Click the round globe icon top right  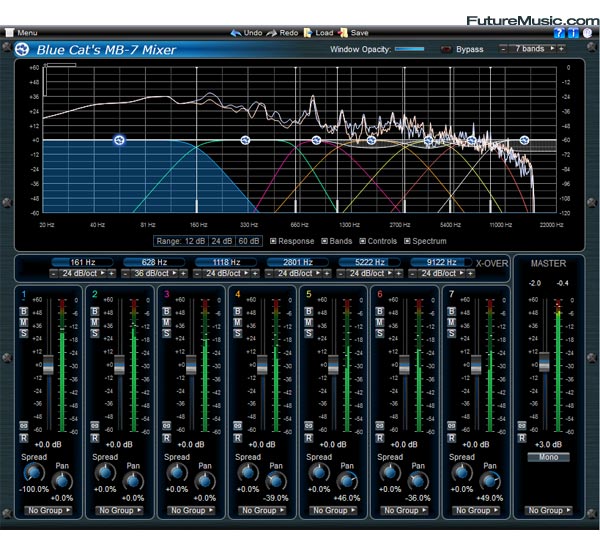(x=587, y=33)
